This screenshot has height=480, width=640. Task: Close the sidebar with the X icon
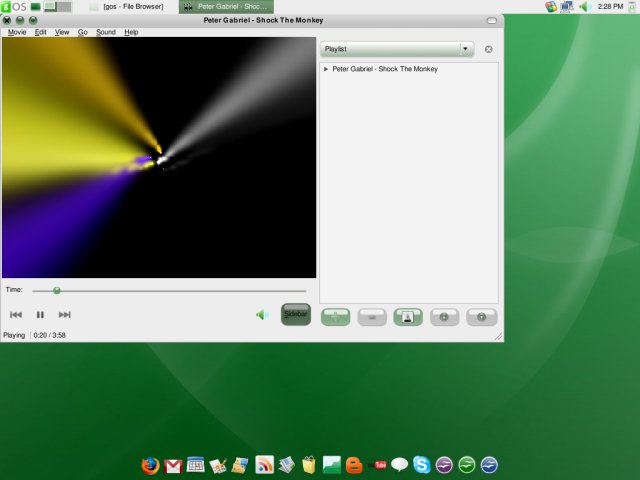[489, 49]
